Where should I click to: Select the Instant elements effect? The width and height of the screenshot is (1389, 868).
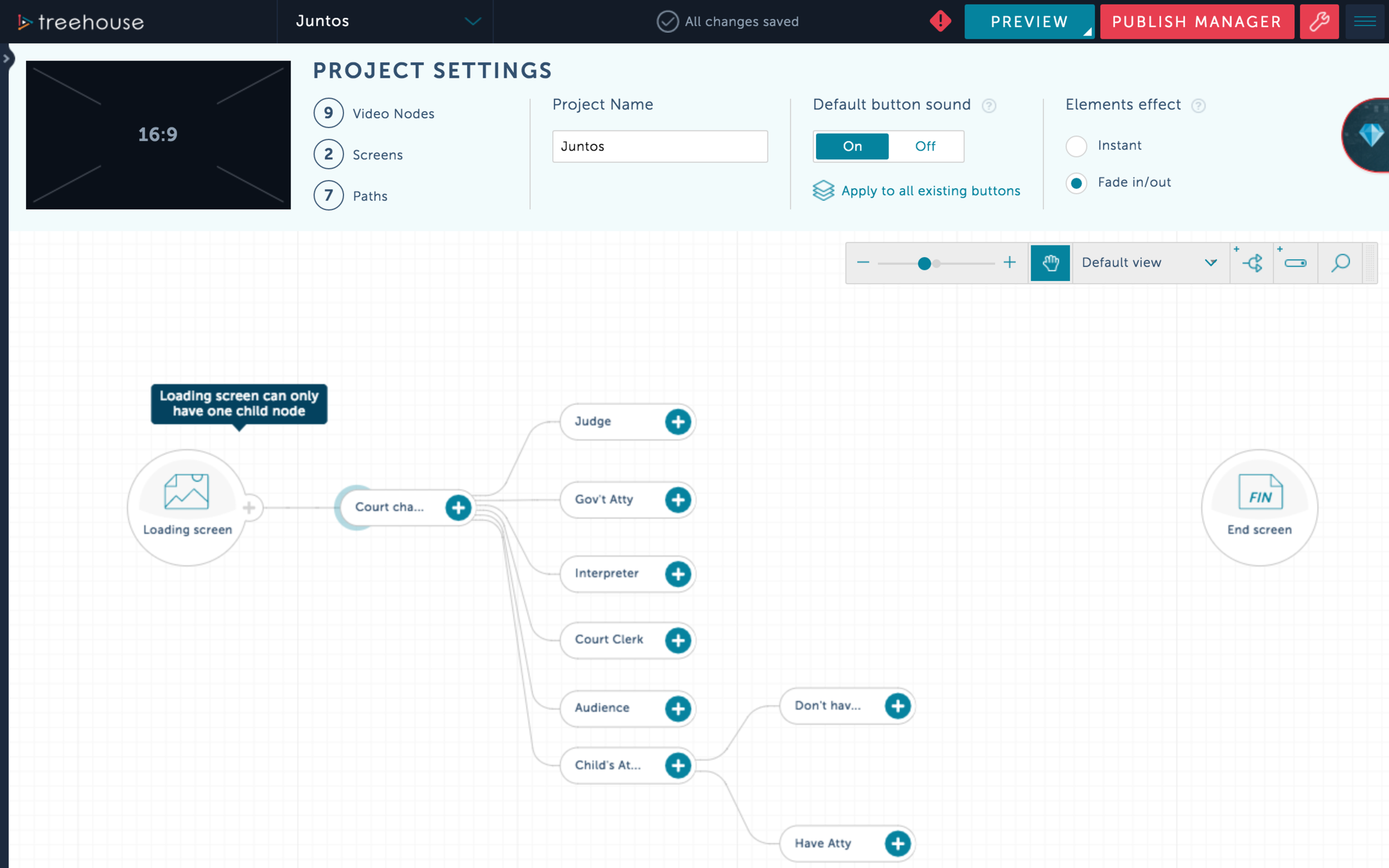(1076, 146)
